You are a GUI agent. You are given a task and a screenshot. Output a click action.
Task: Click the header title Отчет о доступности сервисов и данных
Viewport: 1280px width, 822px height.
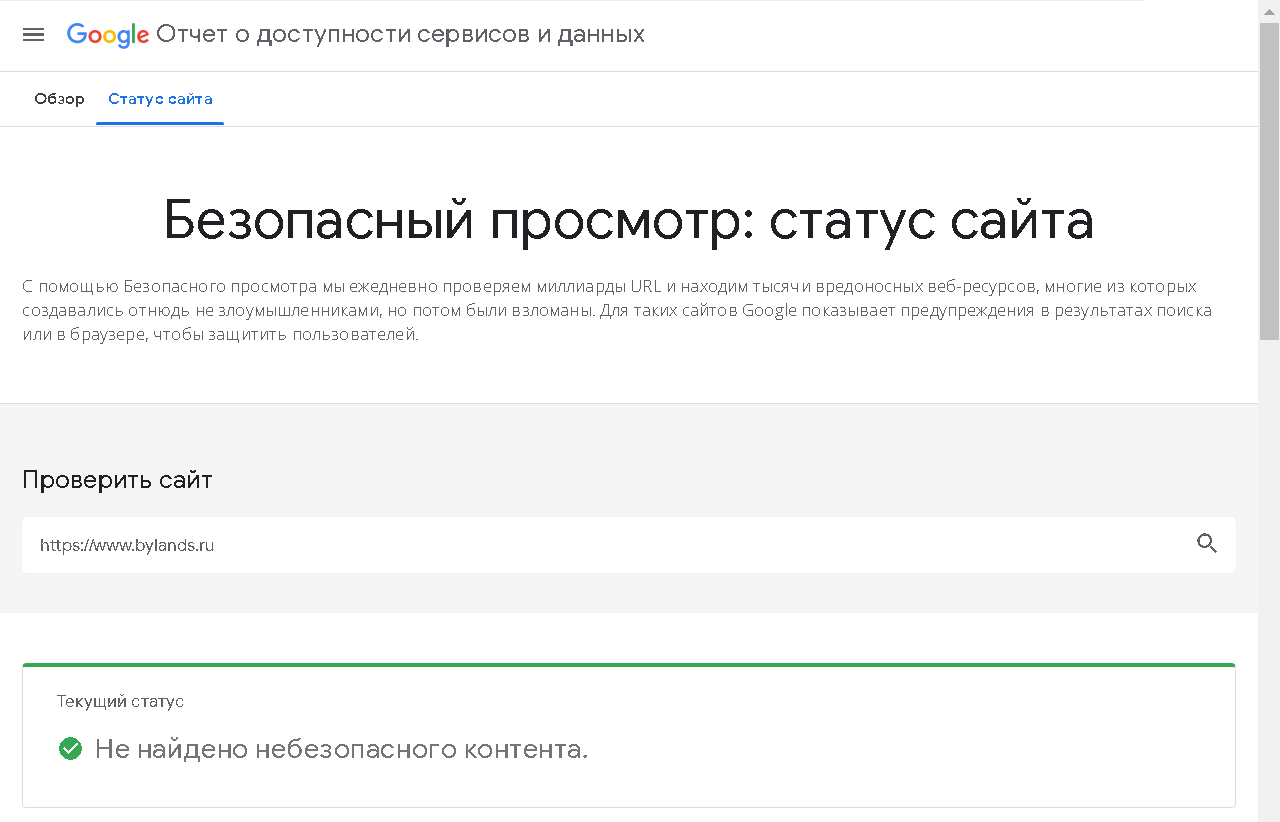point(400,35)
